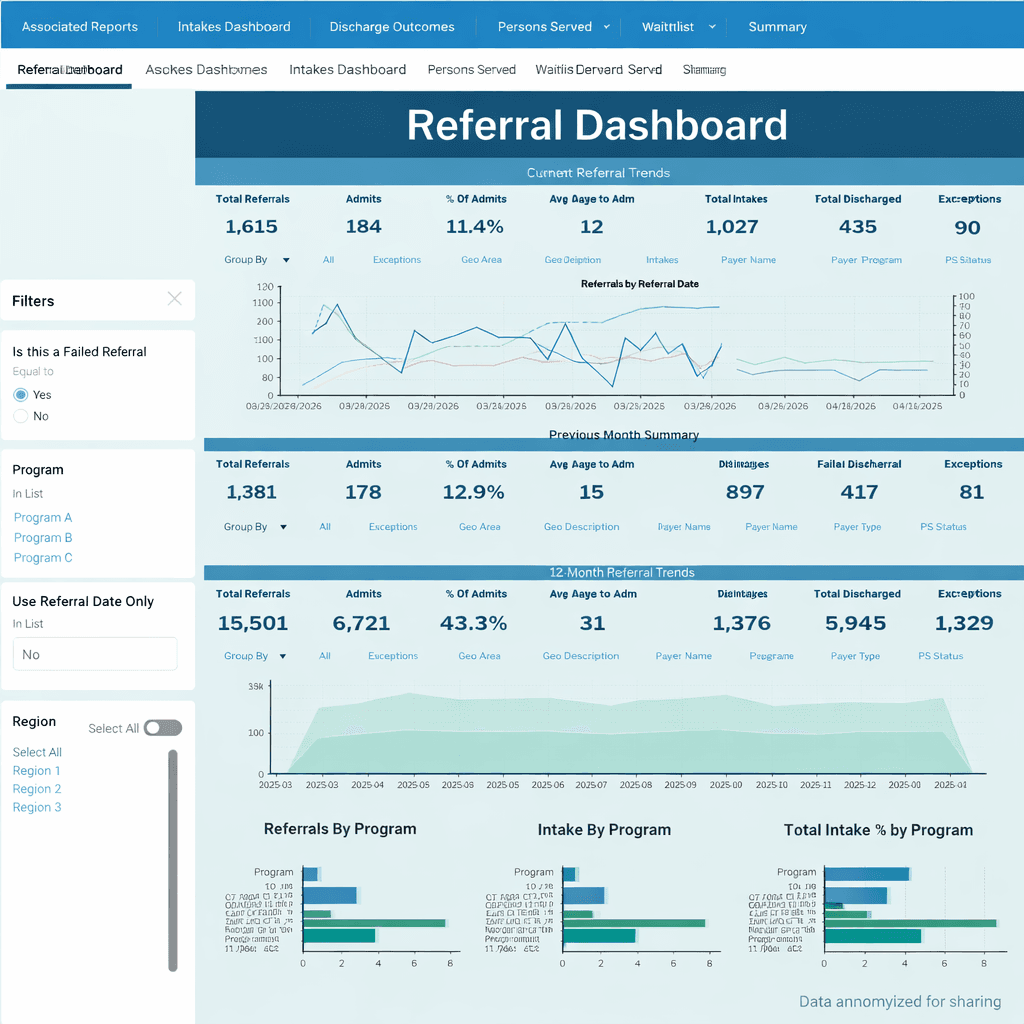Click the Select All link in Region list
Viewport: 1024px width, 1024px height.
[x=37, y=752]
